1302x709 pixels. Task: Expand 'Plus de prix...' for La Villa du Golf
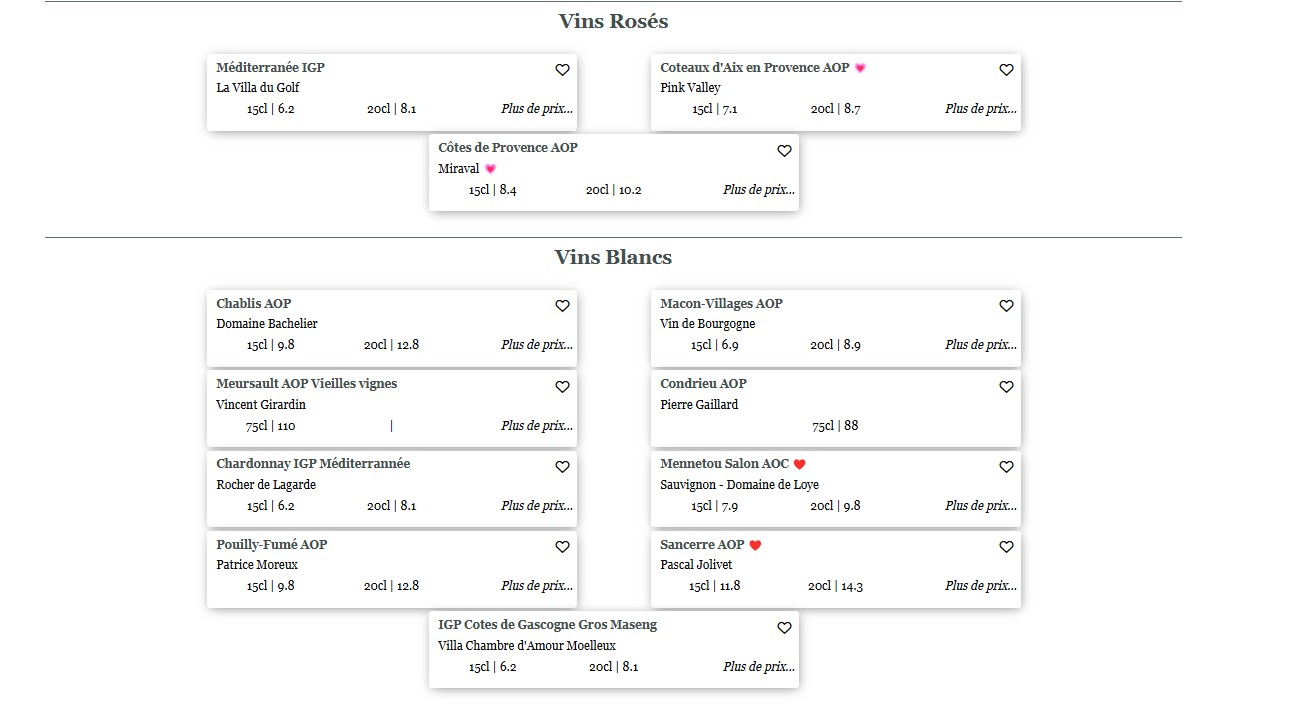[x=537, y=109]
